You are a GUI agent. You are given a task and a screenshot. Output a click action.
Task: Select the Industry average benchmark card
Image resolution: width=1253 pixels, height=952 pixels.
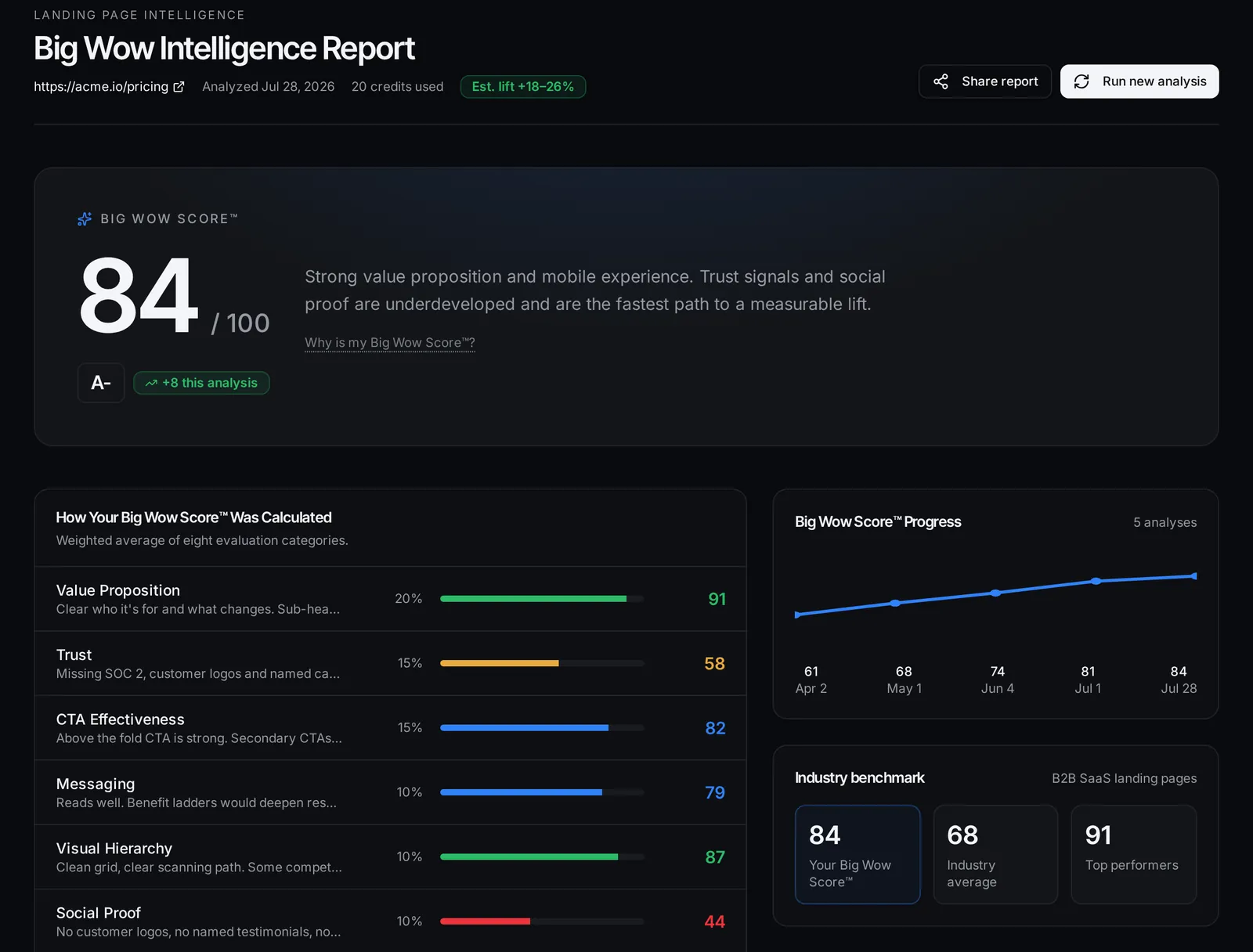tap(995, 854)
